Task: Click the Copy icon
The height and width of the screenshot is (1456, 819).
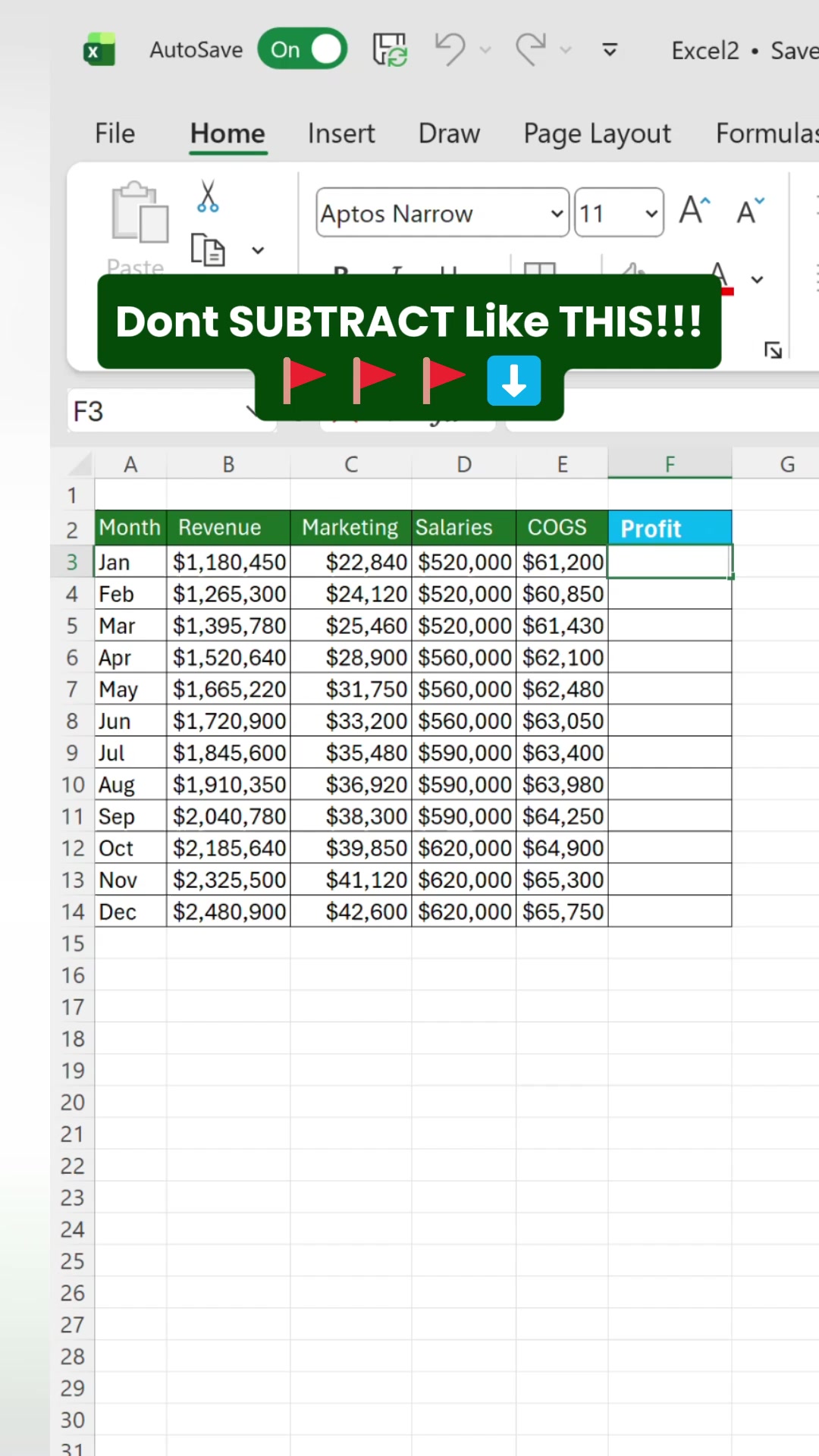Action: 208,250
